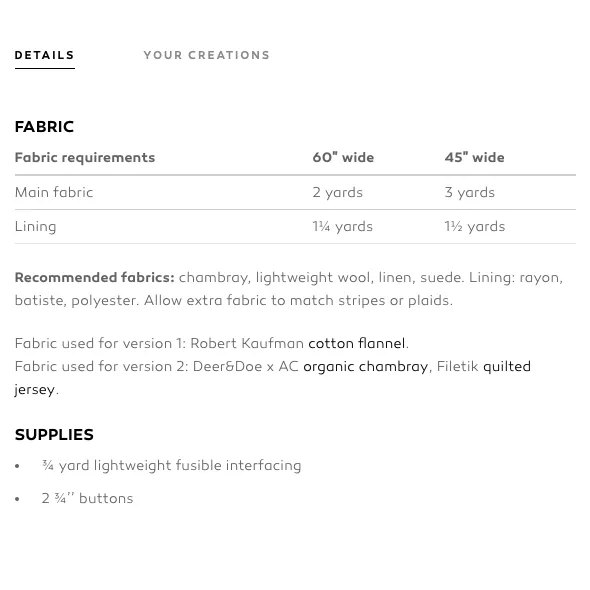Follow the organic chambray link
This screenshot has width=590, height=590.
366,366
